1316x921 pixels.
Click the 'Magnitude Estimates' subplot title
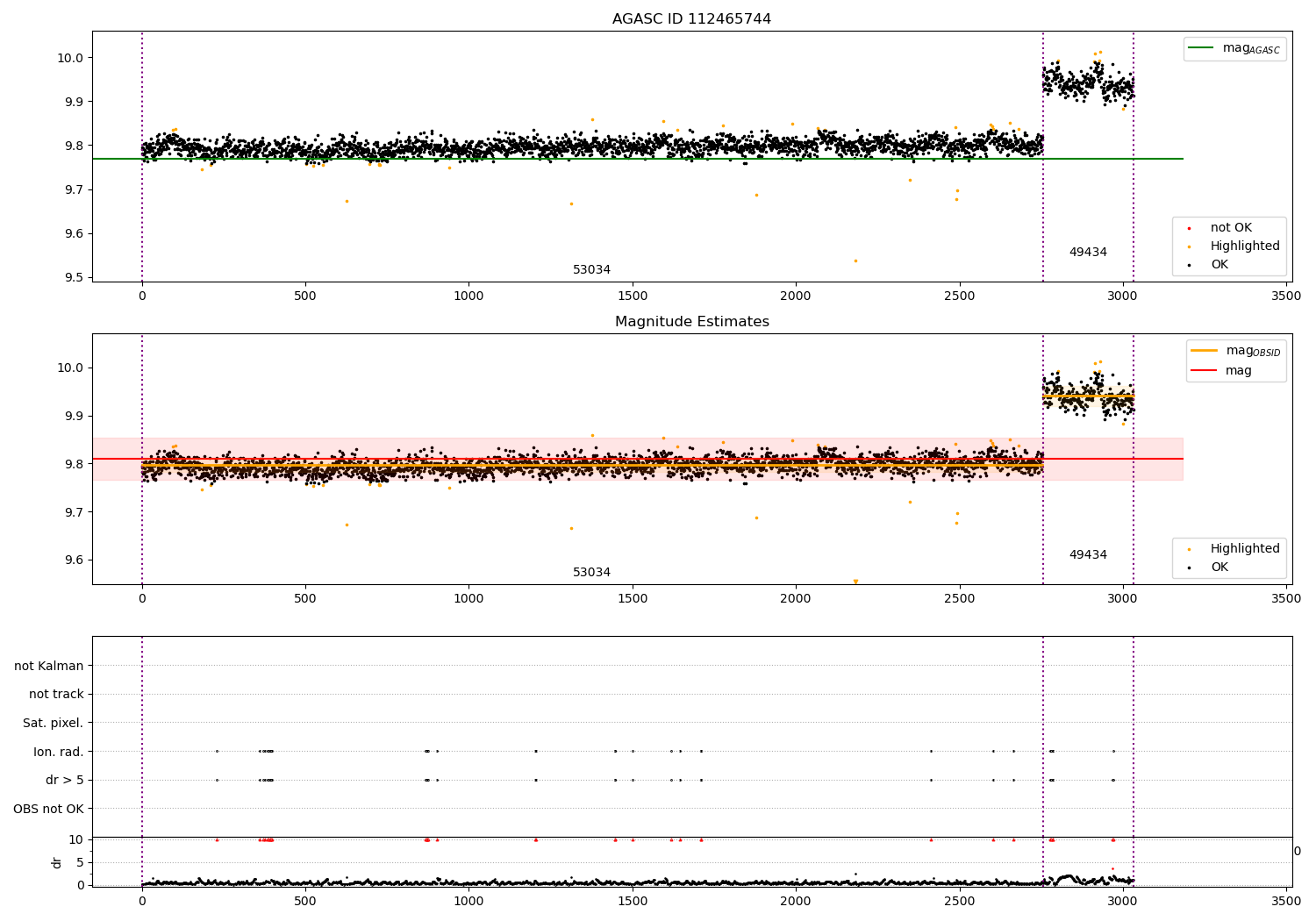691,322
